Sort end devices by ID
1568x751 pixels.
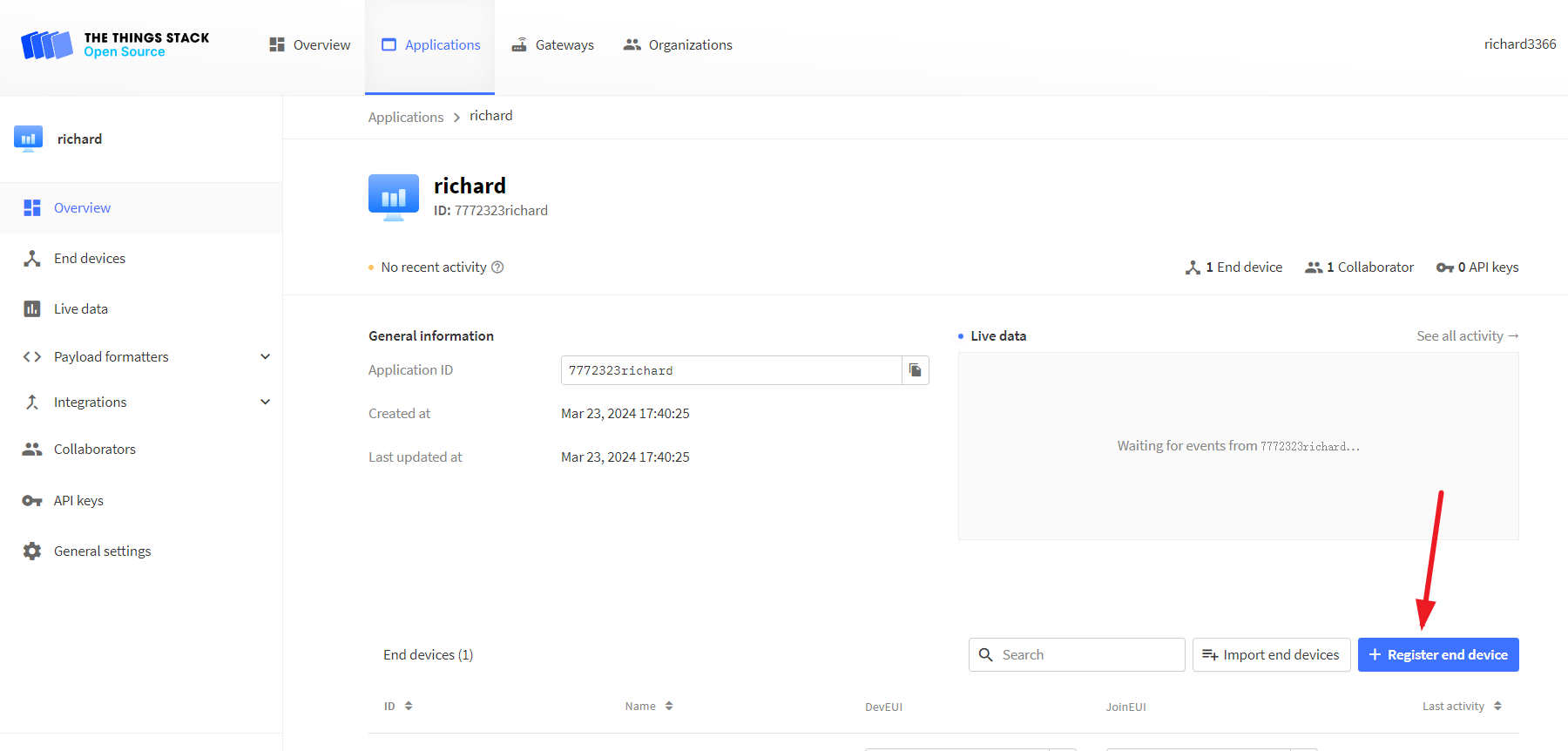click(x=398, y=707)
